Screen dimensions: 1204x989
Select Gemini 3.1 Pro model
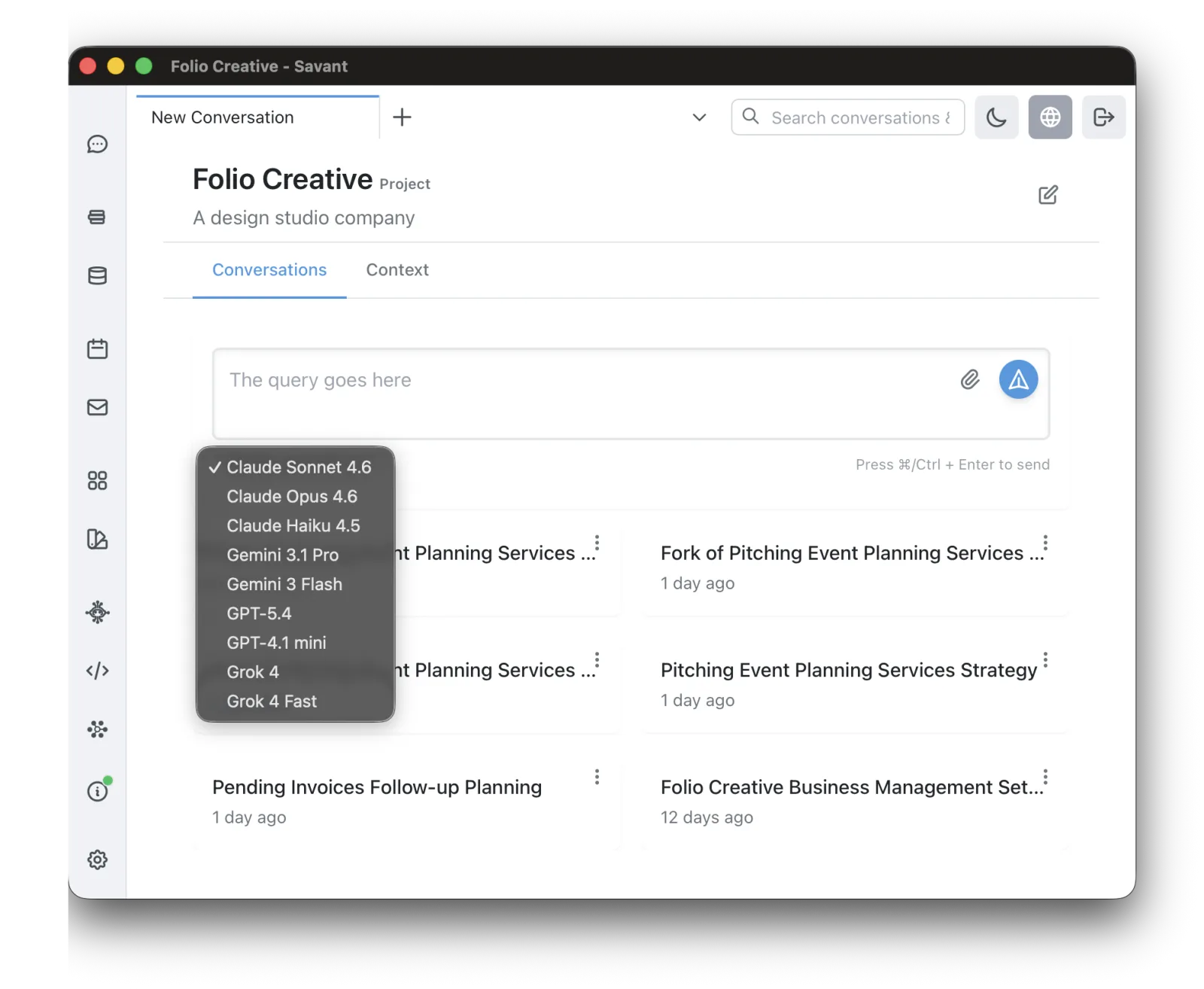[295, 555]
